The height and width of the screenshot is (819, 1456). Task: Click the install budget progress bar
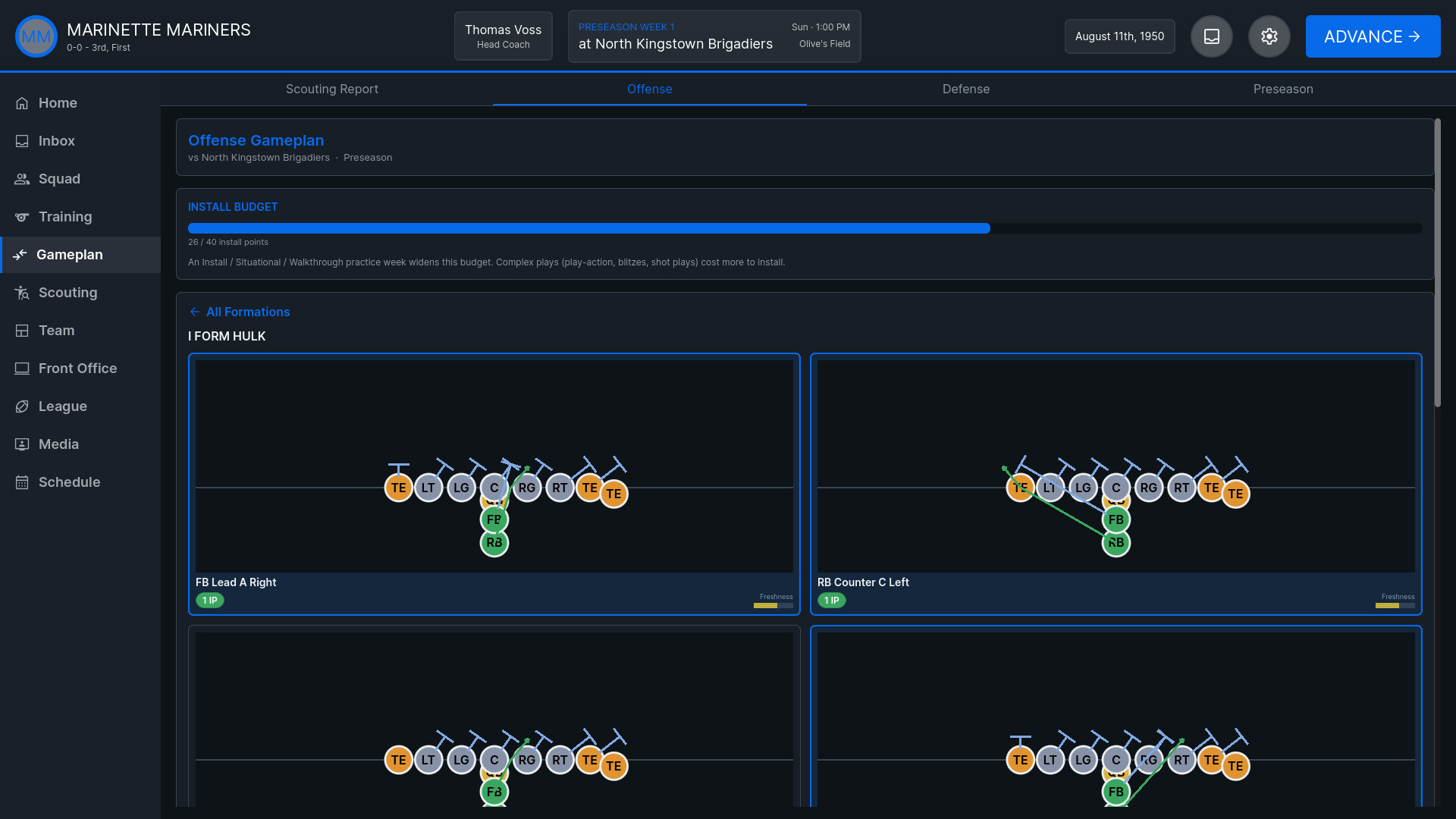(805, 228)
